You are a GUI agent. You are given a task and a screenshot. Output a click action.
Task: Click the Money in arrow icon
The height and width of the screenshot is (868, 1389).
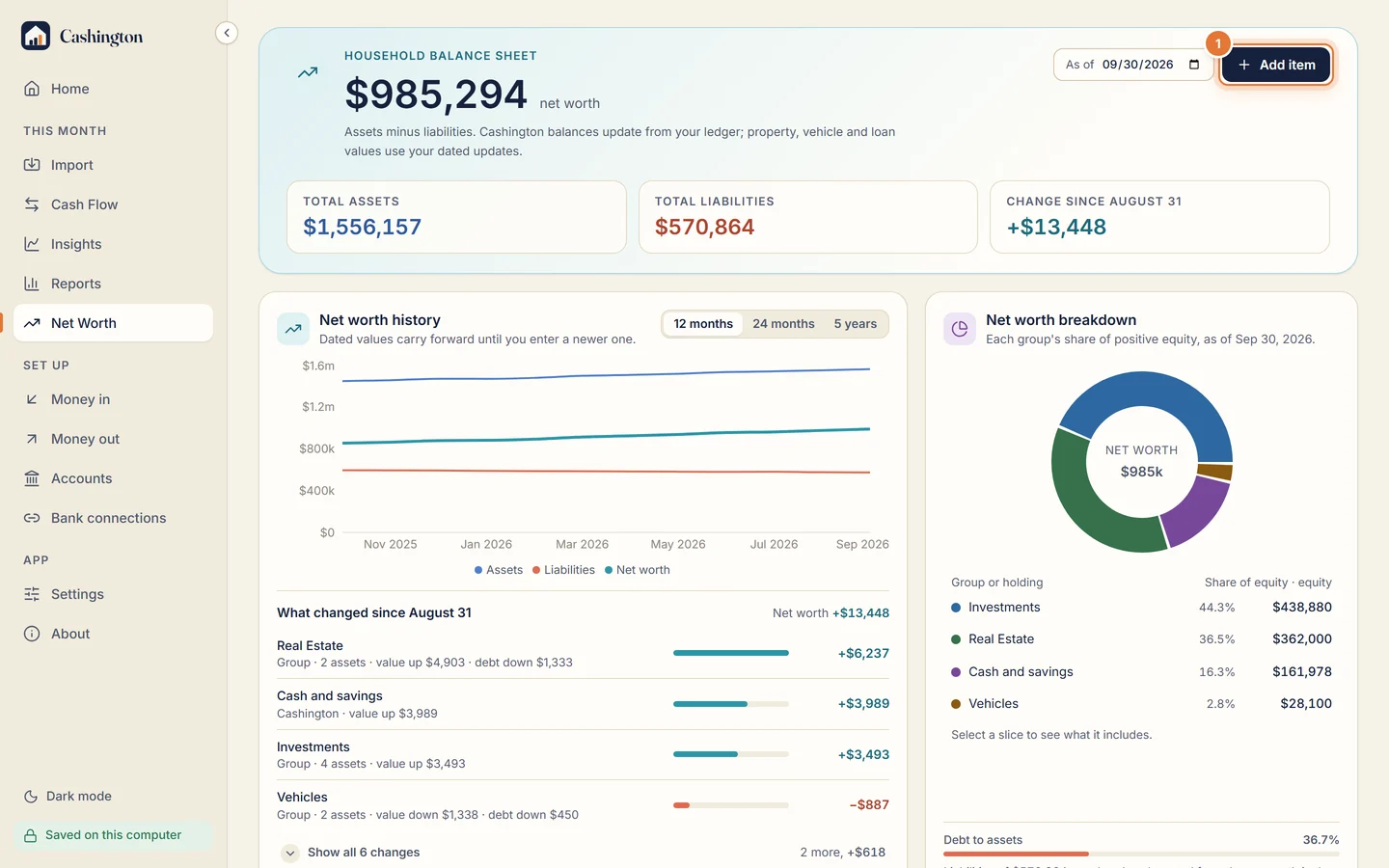click(32, 399)
